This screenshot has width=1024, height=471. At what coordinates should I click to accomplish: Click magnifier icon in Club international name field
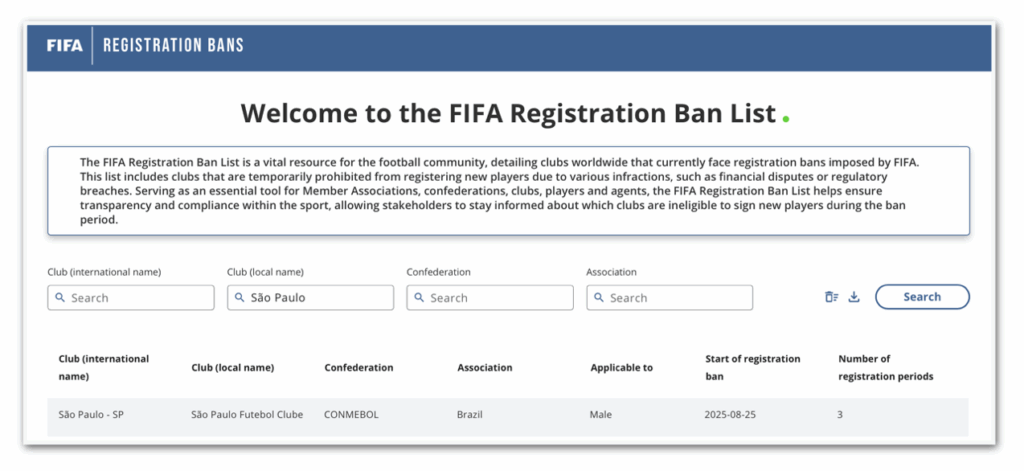60,298
